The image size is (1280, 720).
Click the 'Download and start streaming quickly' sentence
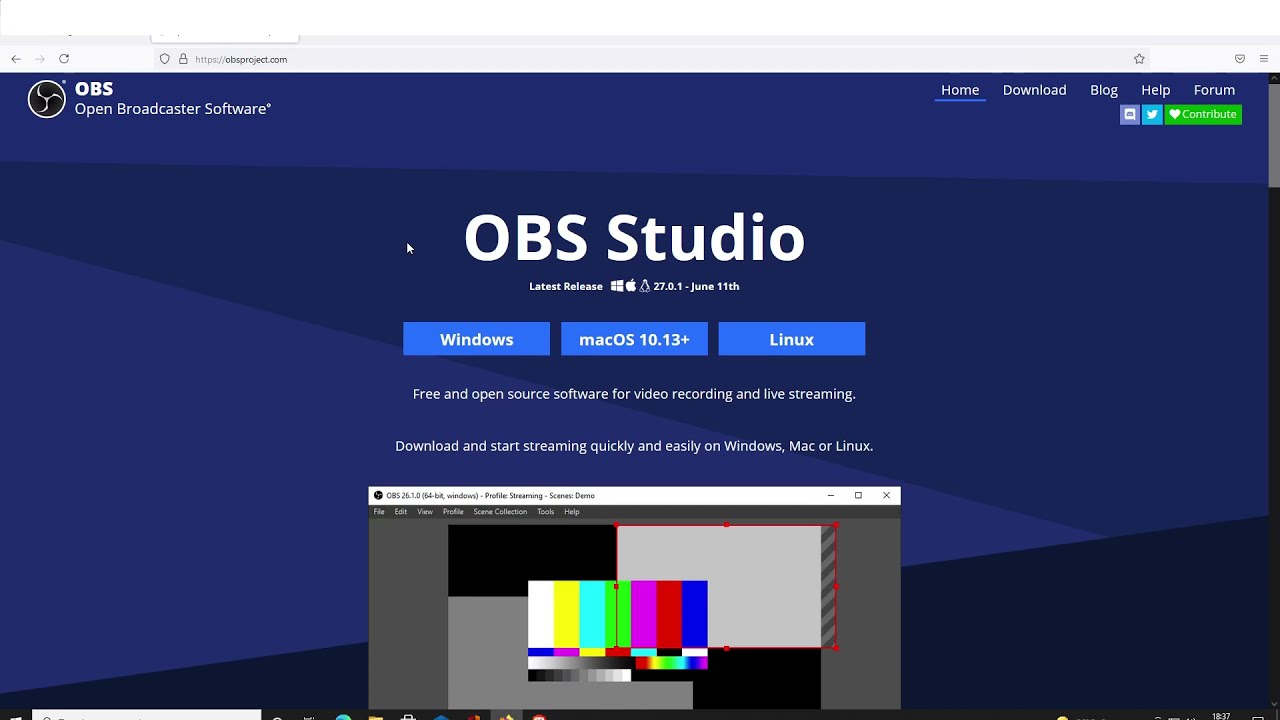click(634, 446)
